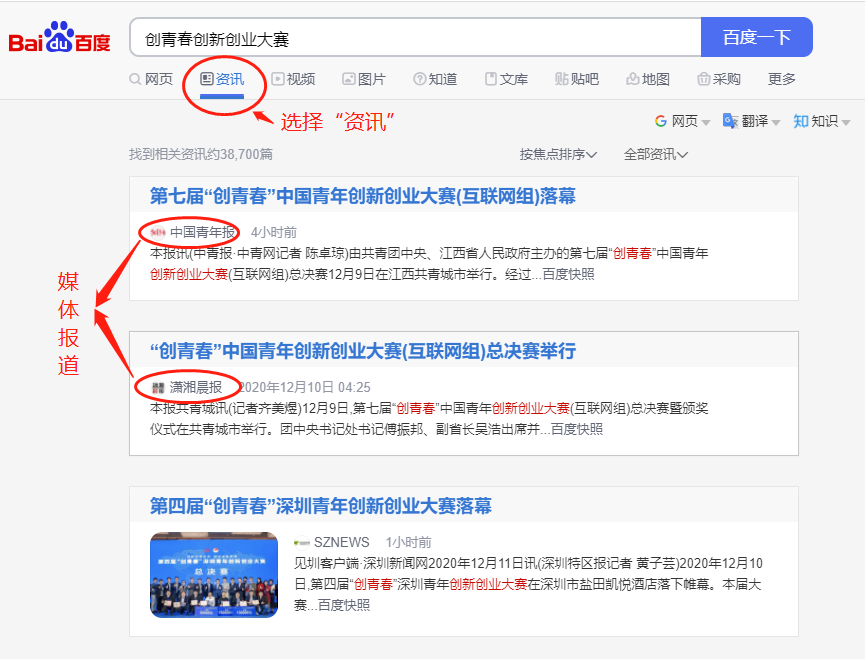The width and height of the screenshot is (865, 659).
Task: Click the 百度一下 search button
Action: pos(756,37)
